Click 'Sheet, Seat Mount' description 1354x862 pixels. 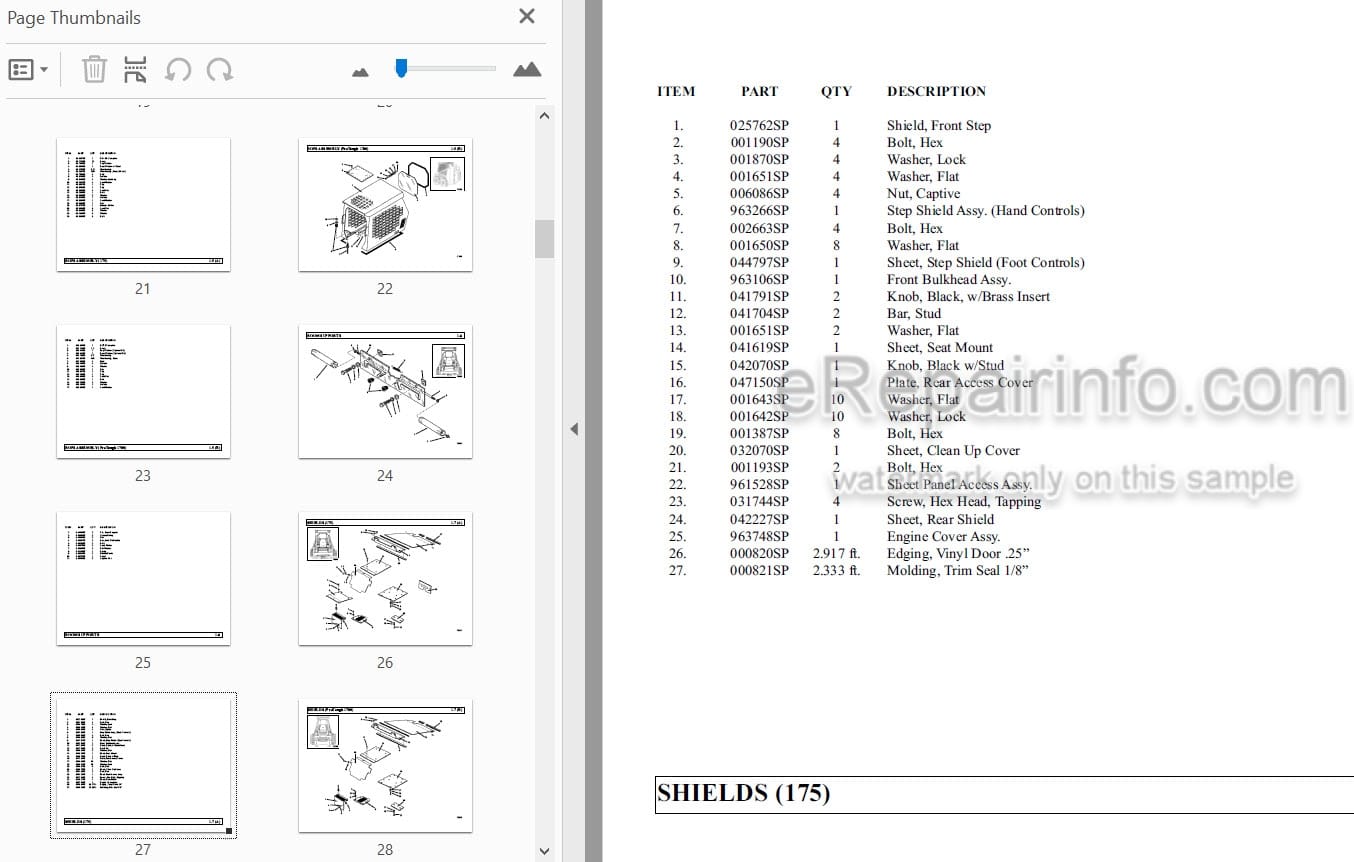click(x=940, y=348)
